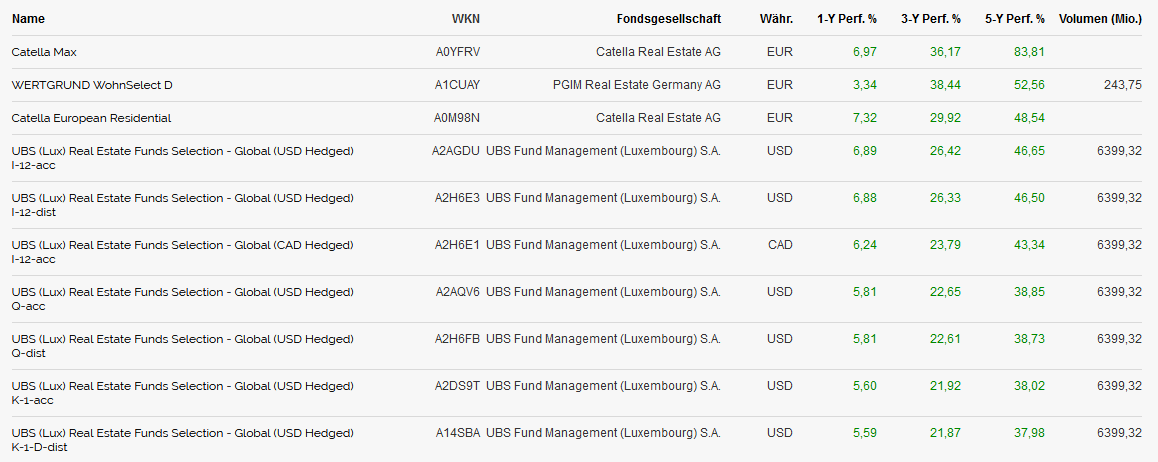
Task: Open UBS Global CAD Hedged I-12-acc fund
Action: [x=183, y=252]
